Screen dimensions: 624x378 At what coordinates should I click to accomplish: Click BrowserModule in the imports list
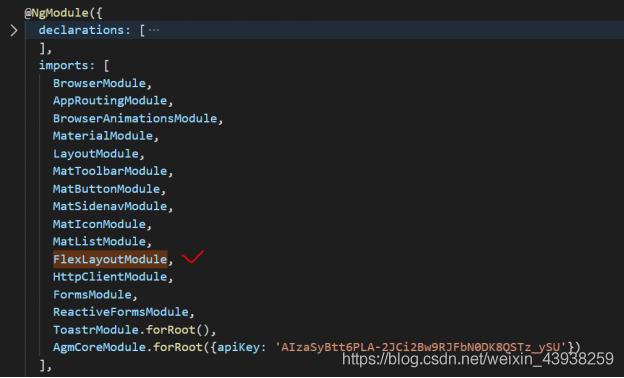point(99,83)
